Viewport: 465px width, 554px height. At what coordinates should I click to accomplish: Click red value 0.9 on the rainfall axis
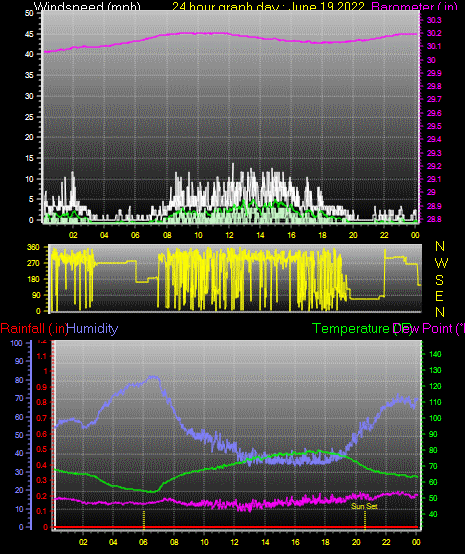click(x=42, y=387)
